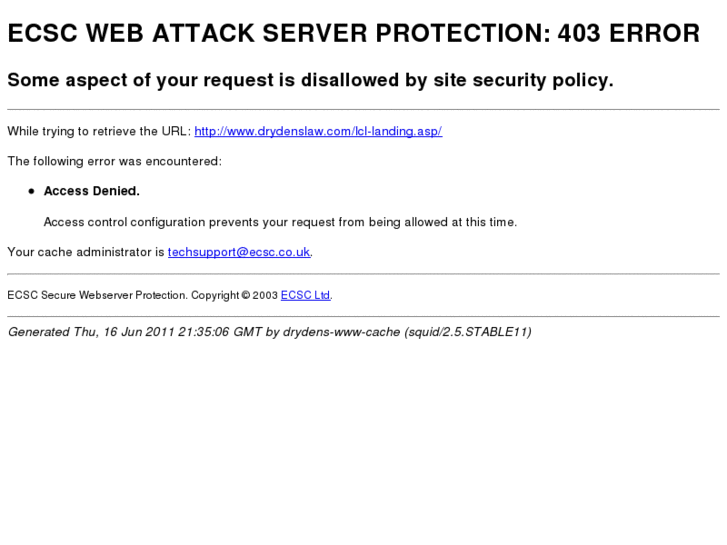Click the "(squid/2.5.STABLE11)" version text

coord(468,331)
